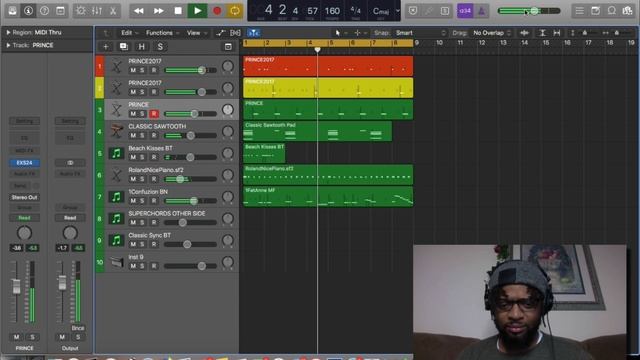Image resolution: width=640 pixels, height=360 pixels.
Task: Open the Read automation mode on PRINCE strip
Action: click(x=24, y=218)
